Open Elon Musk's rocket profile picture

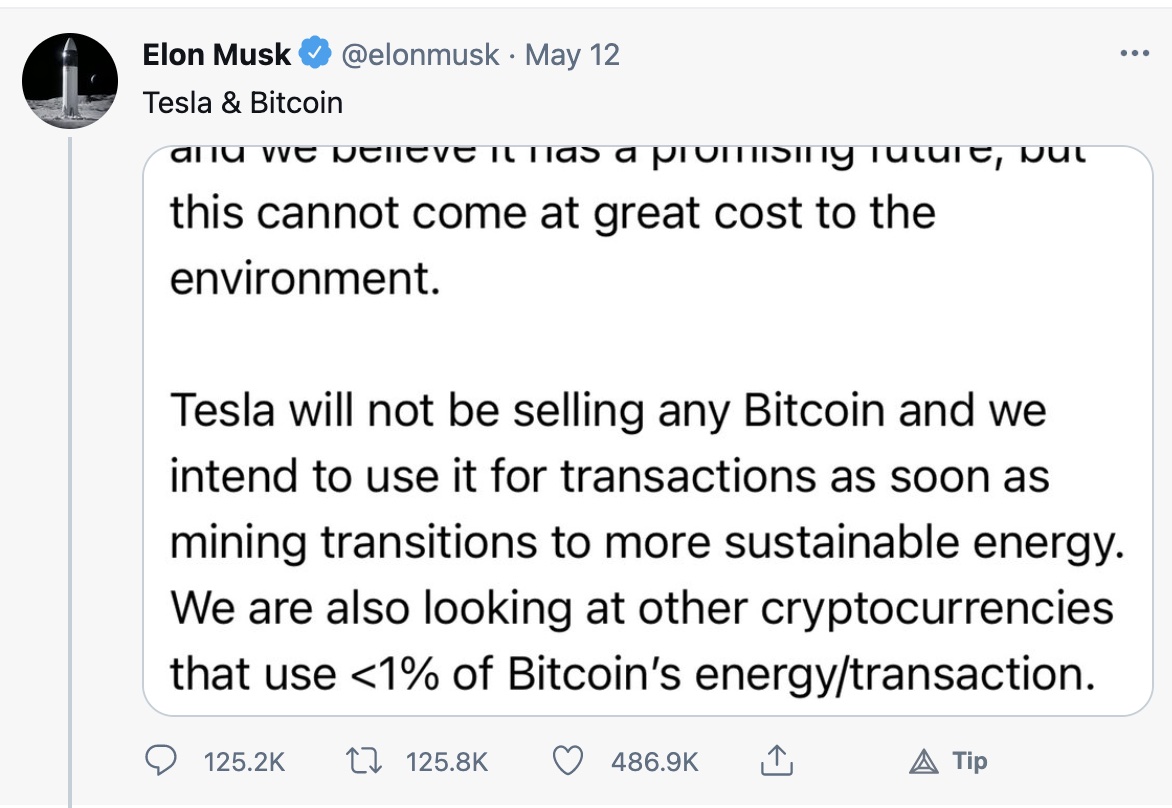[x=70, y=81]
